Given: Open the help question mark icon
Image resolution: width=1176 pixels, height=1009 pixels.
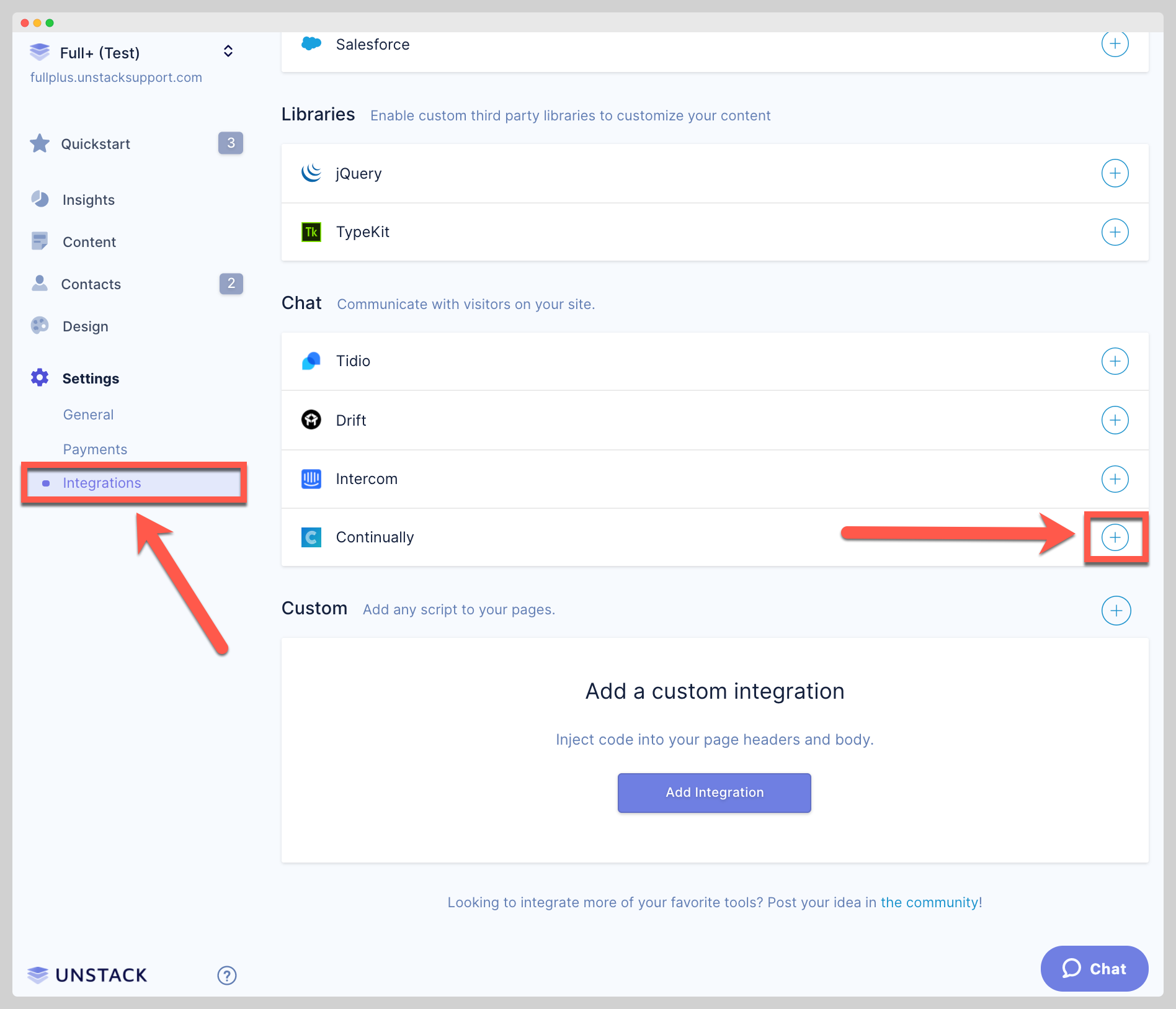Looking at the screenshot, I should tap(227, 975).
